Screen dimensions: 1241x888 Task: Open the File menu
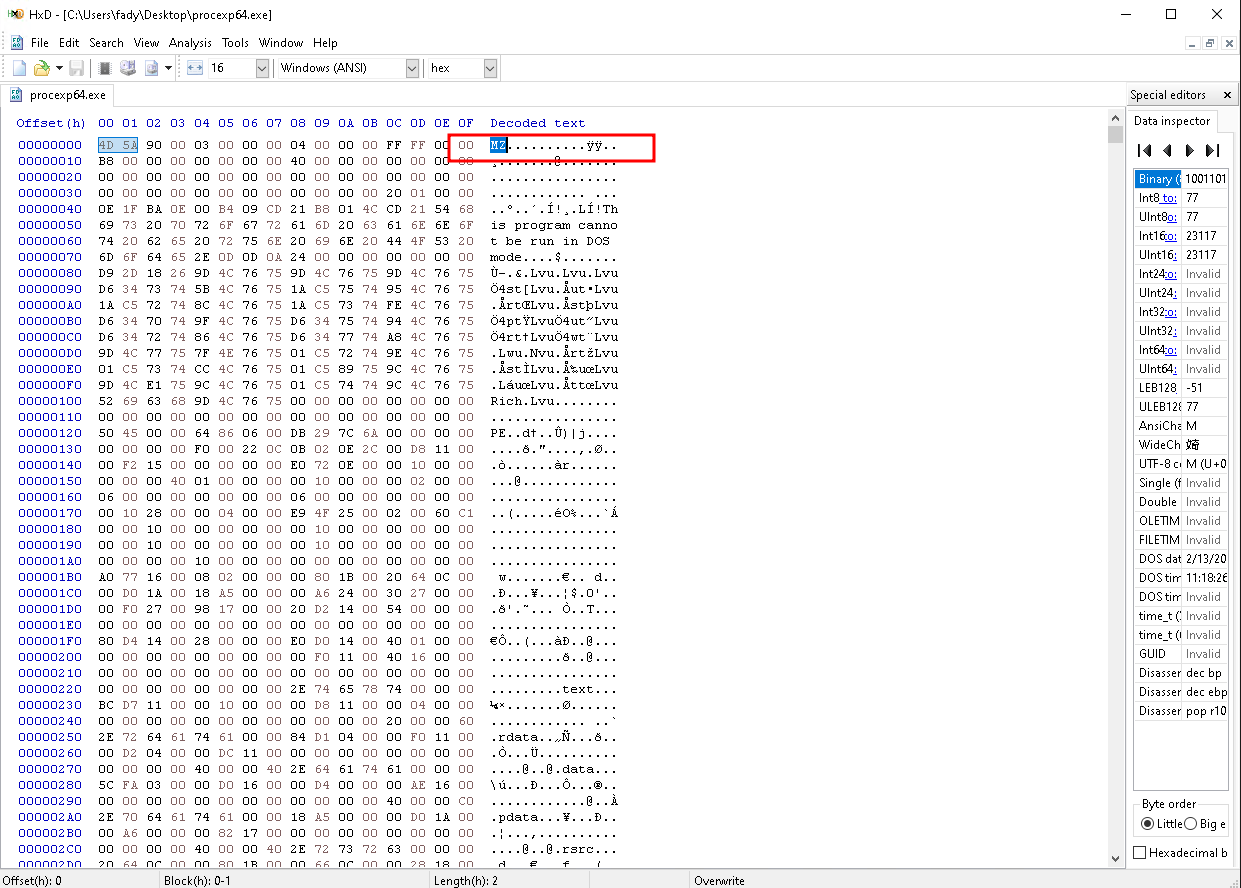(x=40, y=43)
